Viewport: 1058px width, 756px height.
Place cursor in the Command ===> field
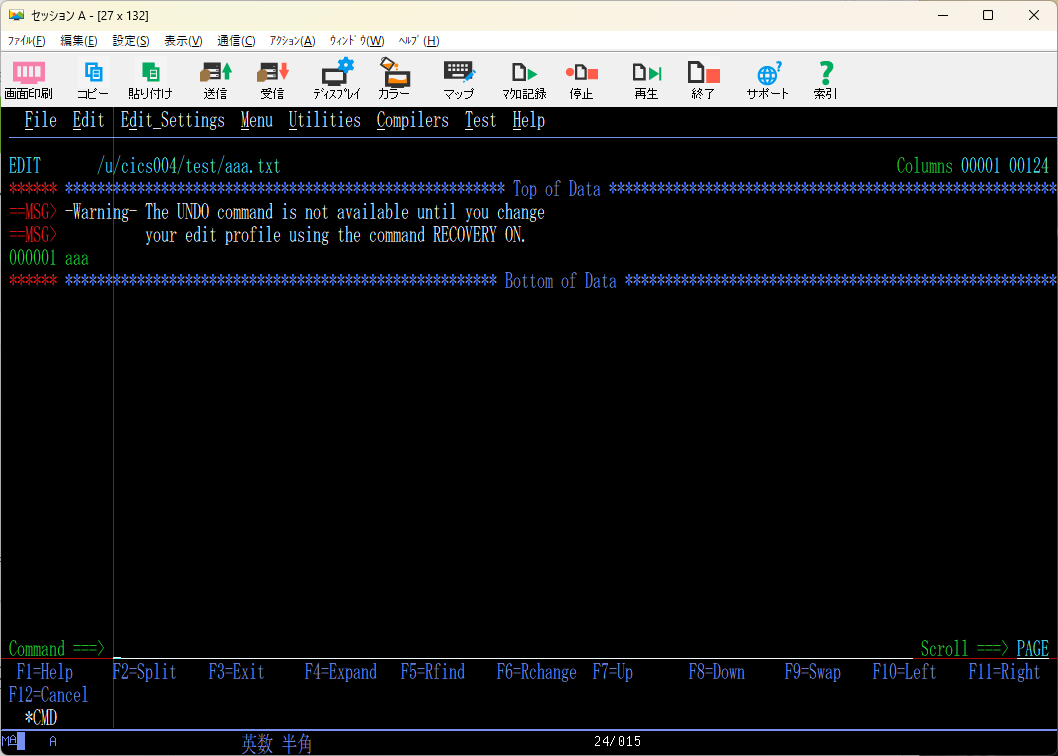(x=513, y=649)
